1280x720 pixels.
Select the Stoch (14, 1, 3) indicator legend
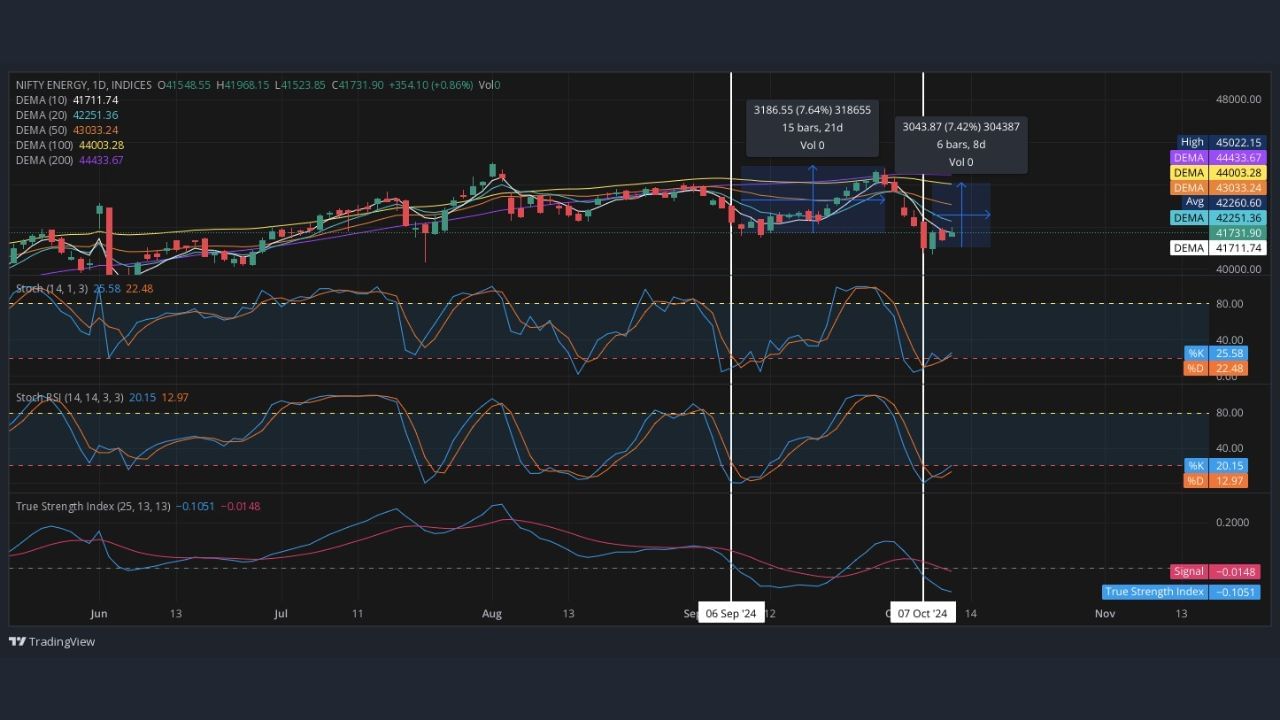pyautogui.click(x=84, y=288)
